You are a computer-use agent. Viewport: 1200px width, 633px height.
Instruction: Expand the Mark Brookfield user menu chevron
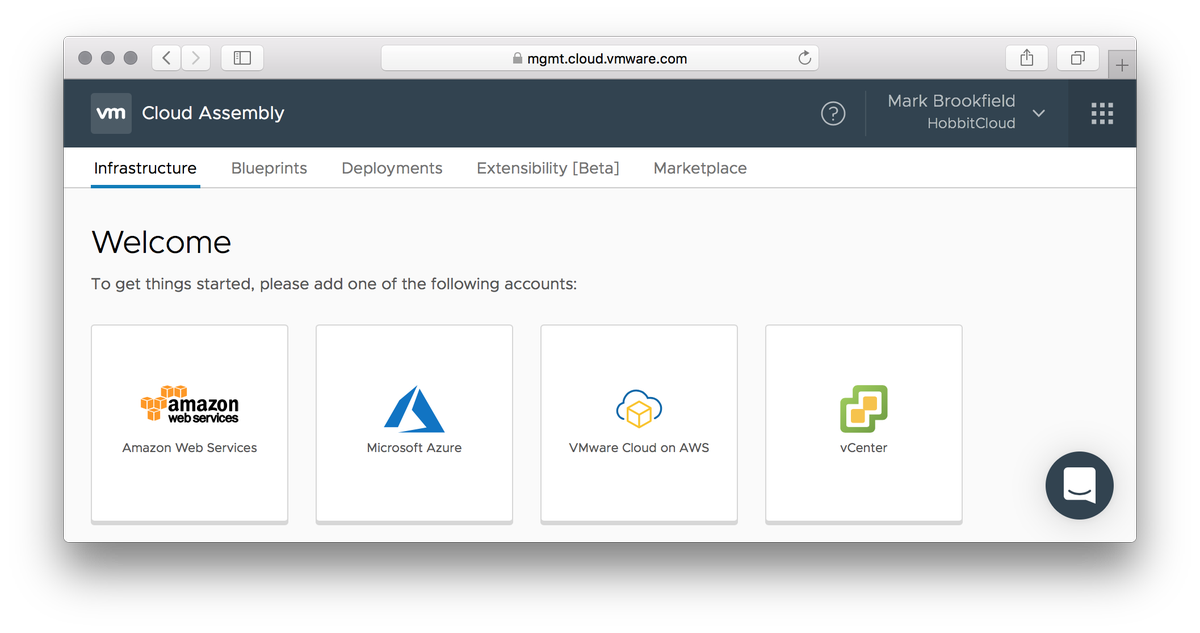pos(1039,113)
